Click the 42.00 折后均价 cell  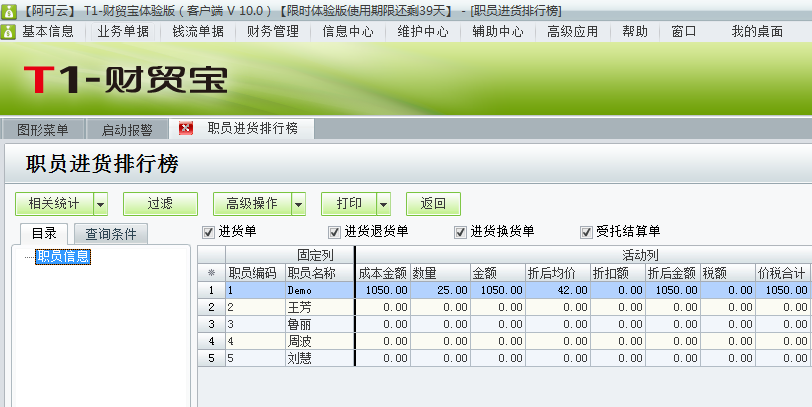558,290
